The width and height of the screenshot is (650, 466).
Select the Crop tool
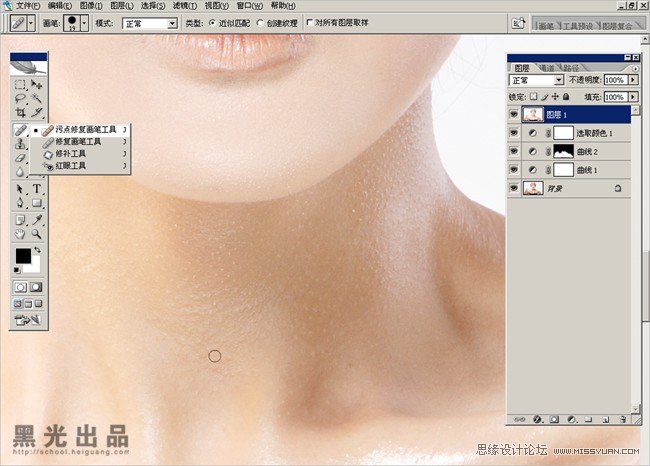(x=20, y=112)
